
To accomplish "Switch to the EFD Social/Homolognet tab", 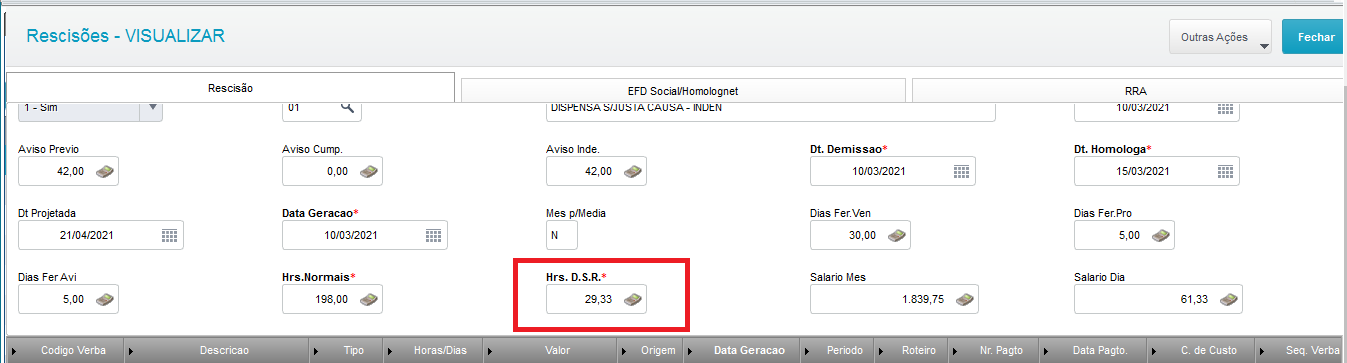I will click(683, 91).
